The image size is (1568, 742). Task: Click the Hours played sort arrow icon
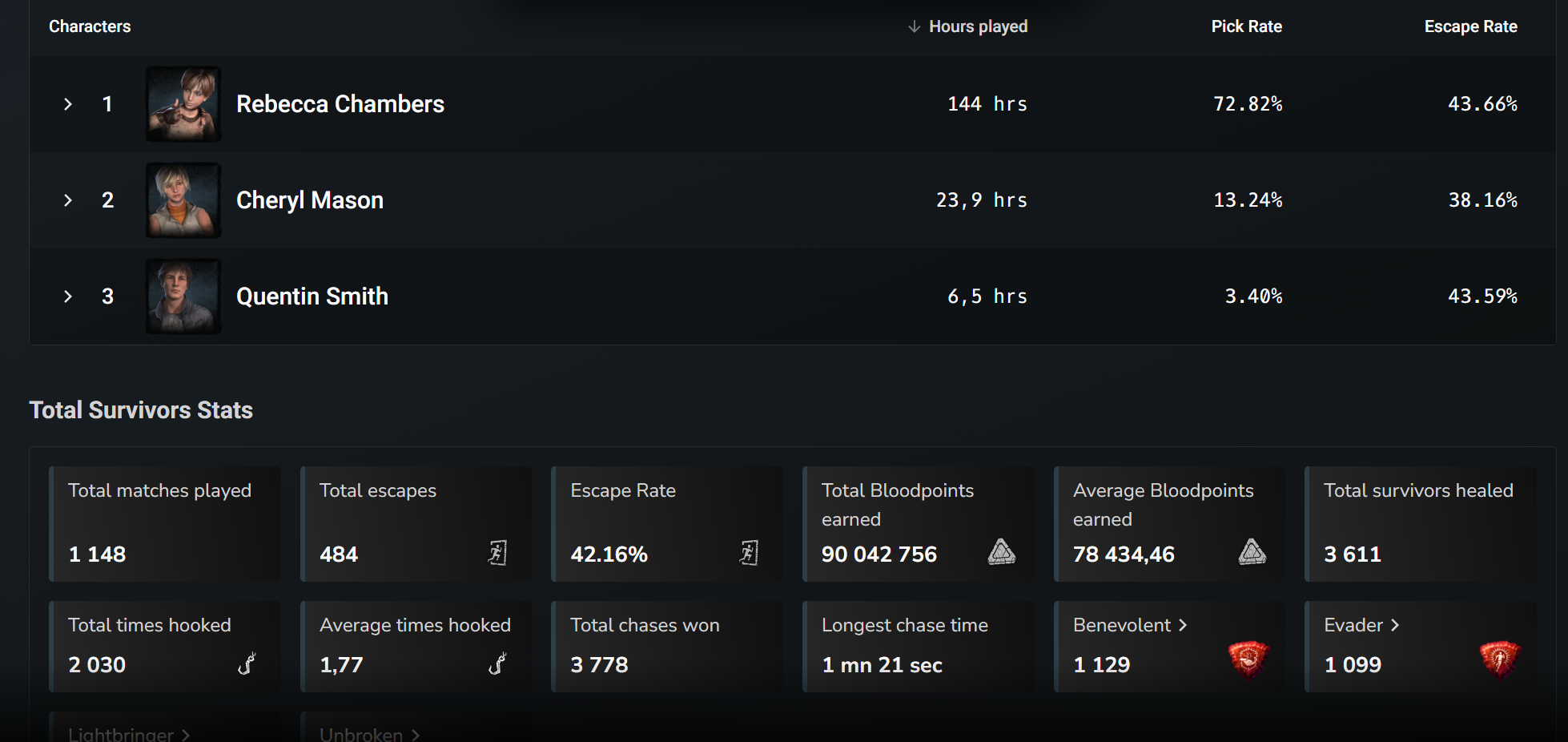[914, 26]
